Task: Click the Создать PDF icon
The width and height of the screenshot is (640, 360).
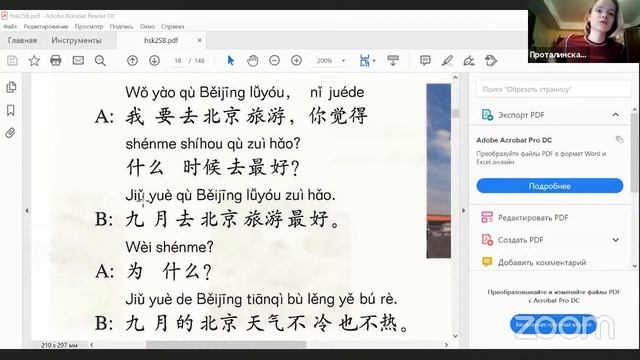Action: point(487,240)
